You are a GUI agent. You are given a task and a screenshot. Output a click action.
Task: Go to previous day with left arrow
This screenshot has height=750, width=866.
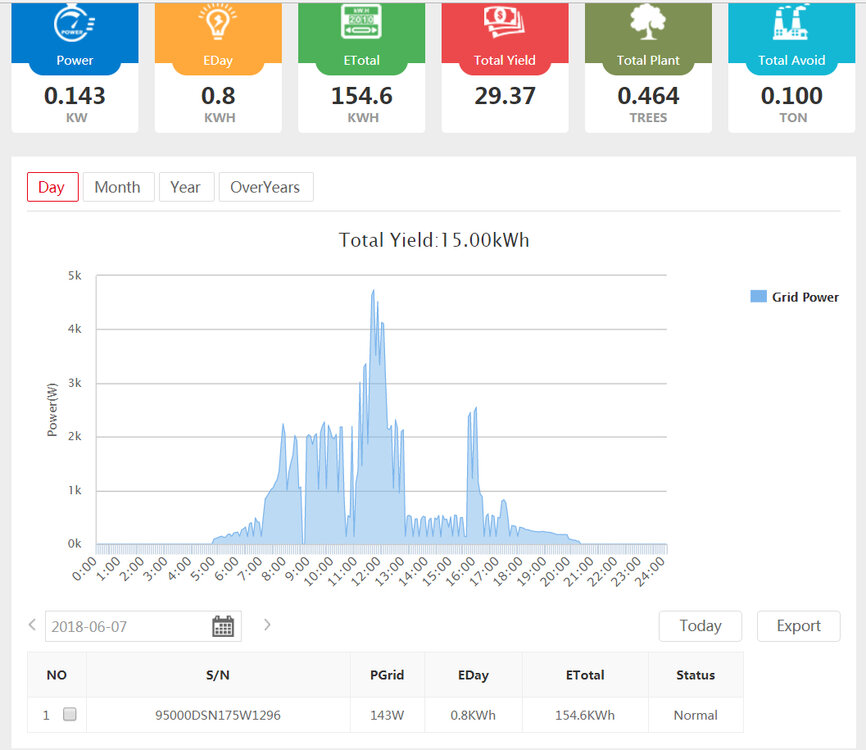click(32, 625)
